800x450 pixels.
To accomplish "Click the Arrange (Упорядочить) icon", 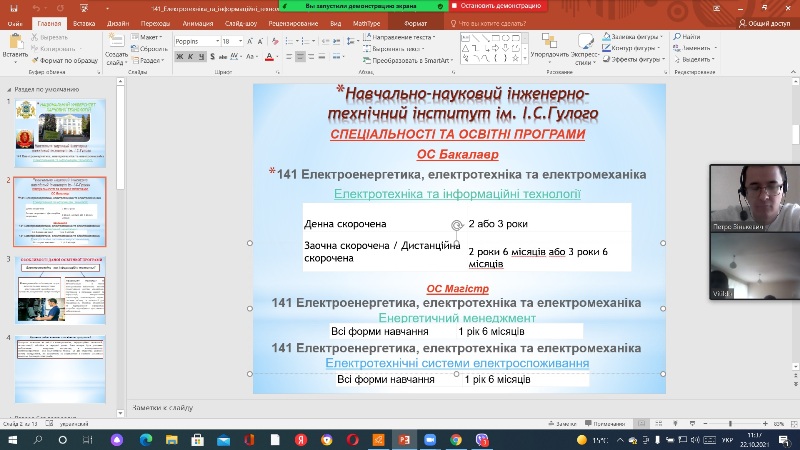I will click(x=550, y=43).
